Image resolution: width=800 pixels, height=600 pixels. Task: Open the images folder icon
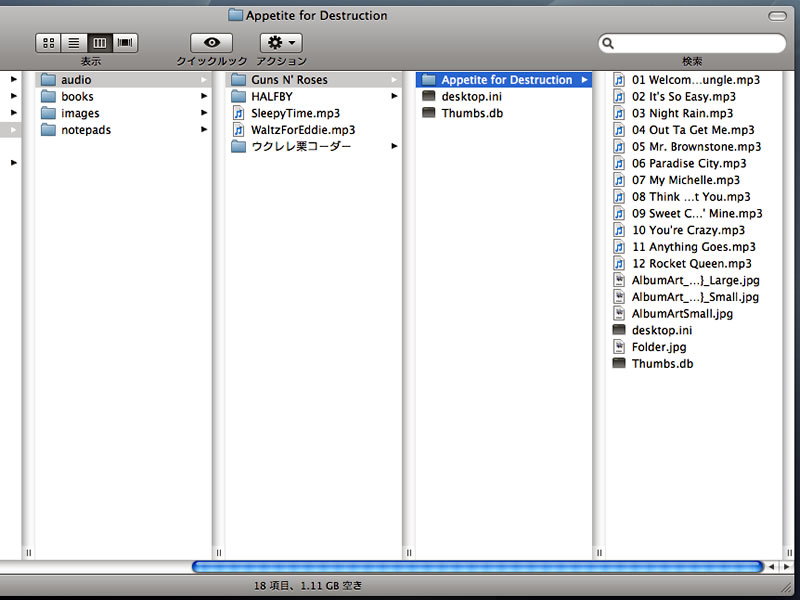coord(48,114)
